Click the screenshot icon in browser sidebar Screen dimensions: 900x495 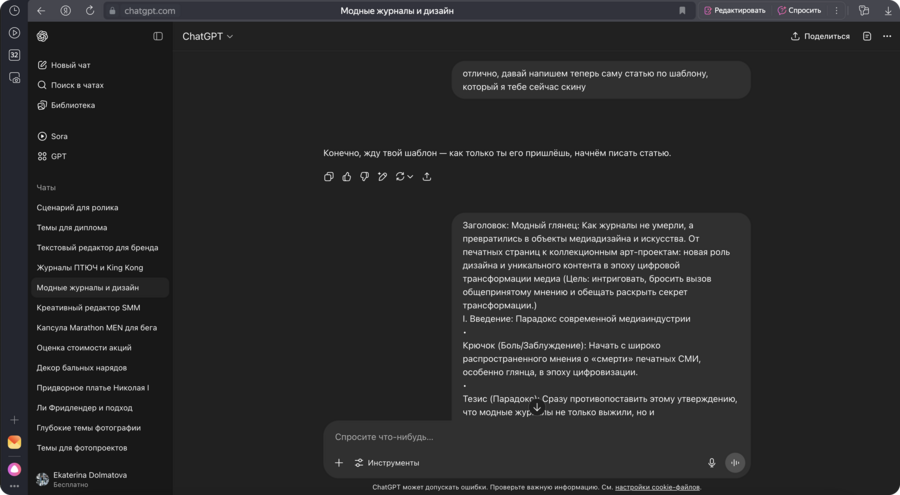(14, 78)
